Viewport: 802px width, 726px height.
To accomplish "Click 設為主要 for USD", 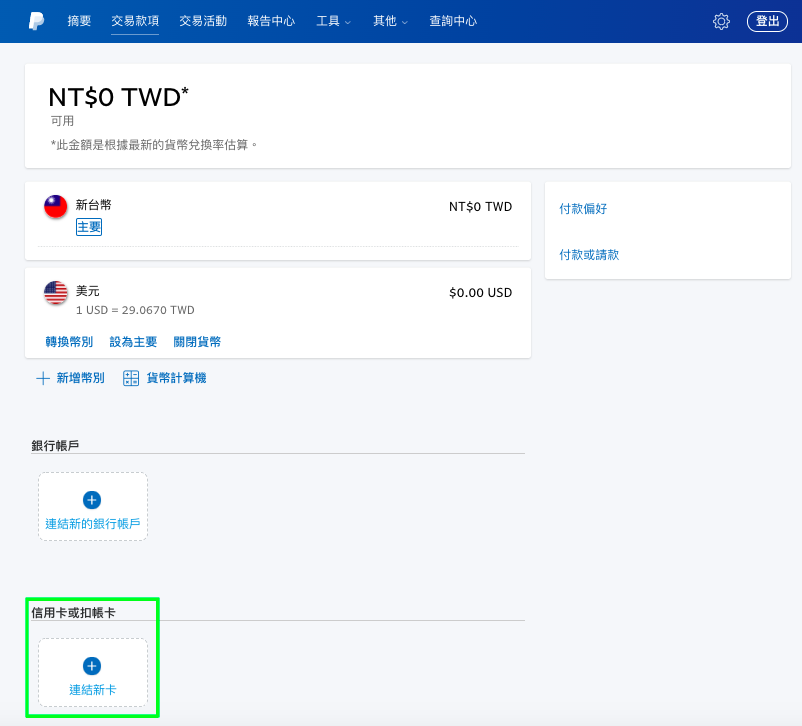I will [x=133, y=342].
